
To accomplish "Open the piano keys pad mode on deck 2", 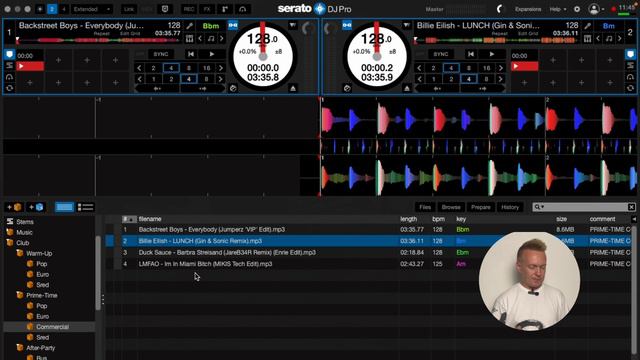I will 587,39.
